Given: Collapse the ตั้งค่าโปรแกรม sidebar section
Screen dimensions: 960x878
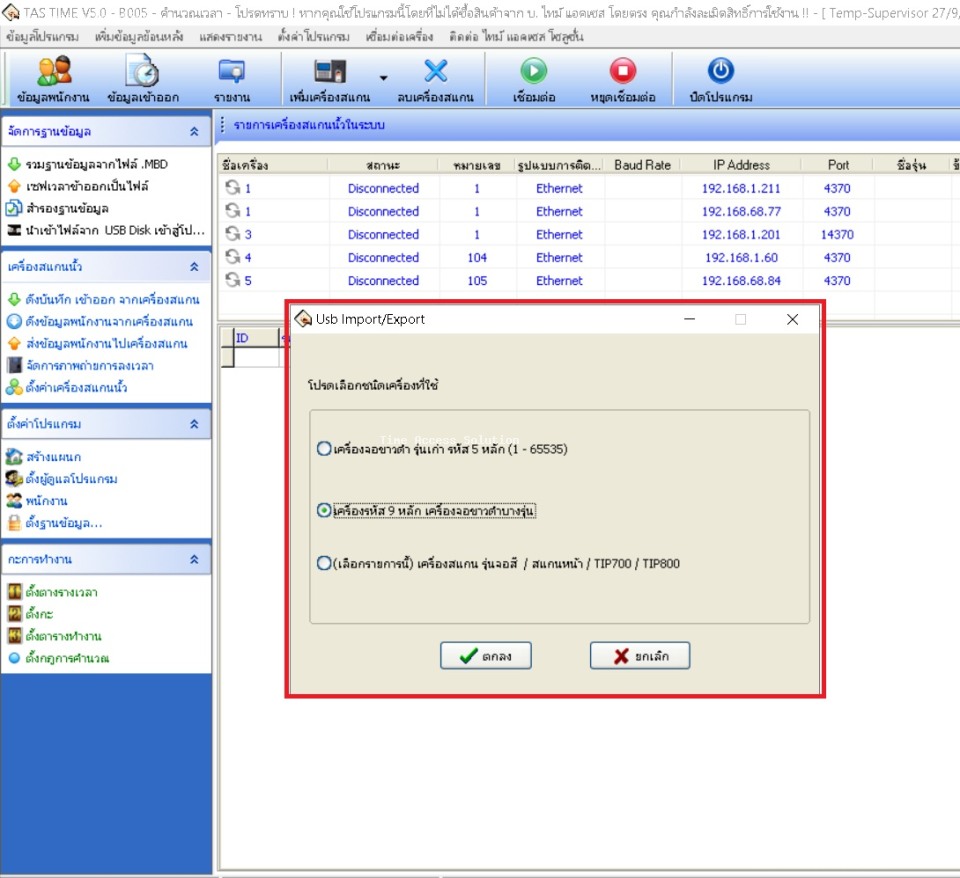Looking at the screenshot, I should point(194,424).
